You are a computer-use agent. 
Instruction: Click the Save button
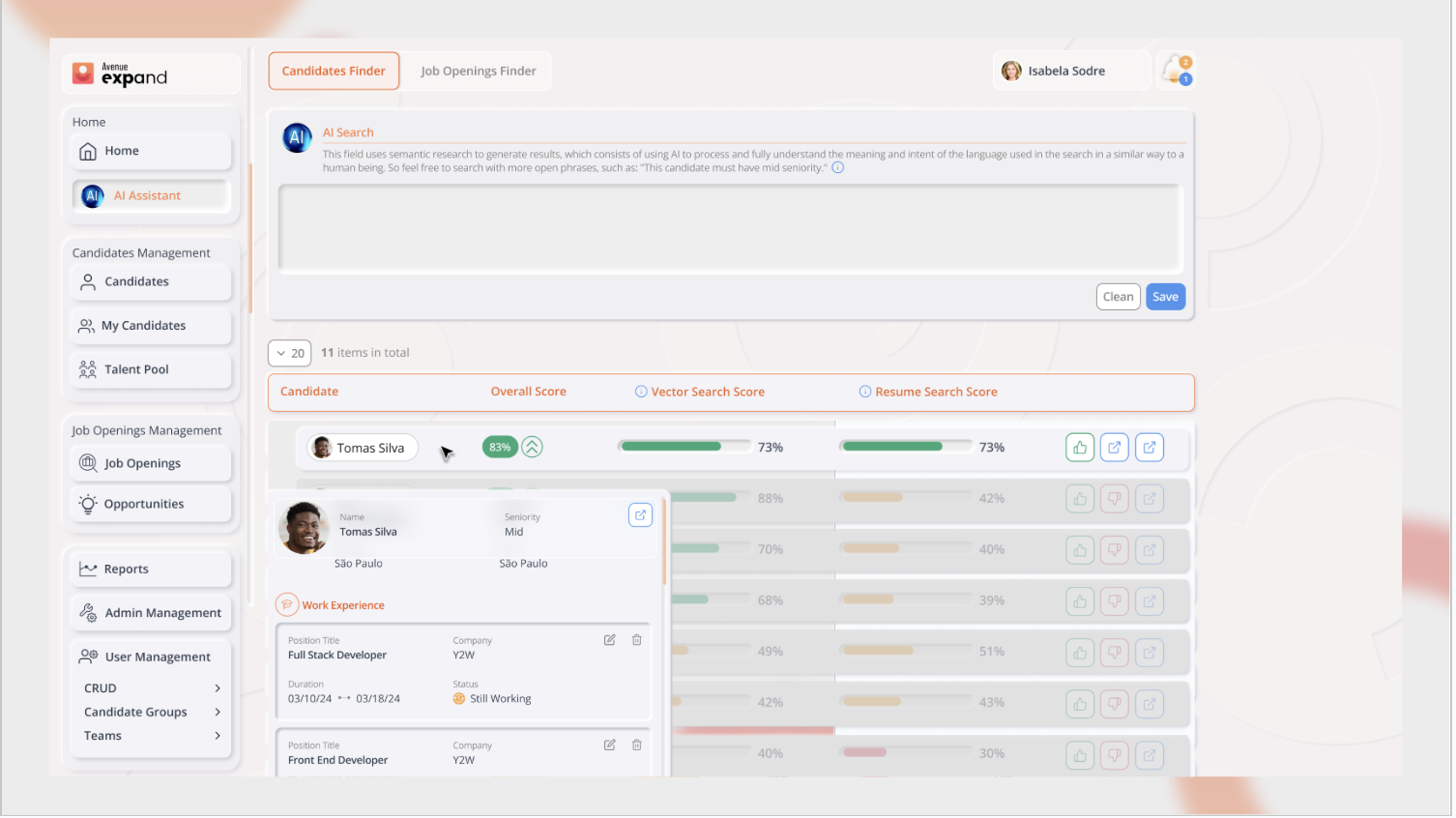coord(1165,297)
